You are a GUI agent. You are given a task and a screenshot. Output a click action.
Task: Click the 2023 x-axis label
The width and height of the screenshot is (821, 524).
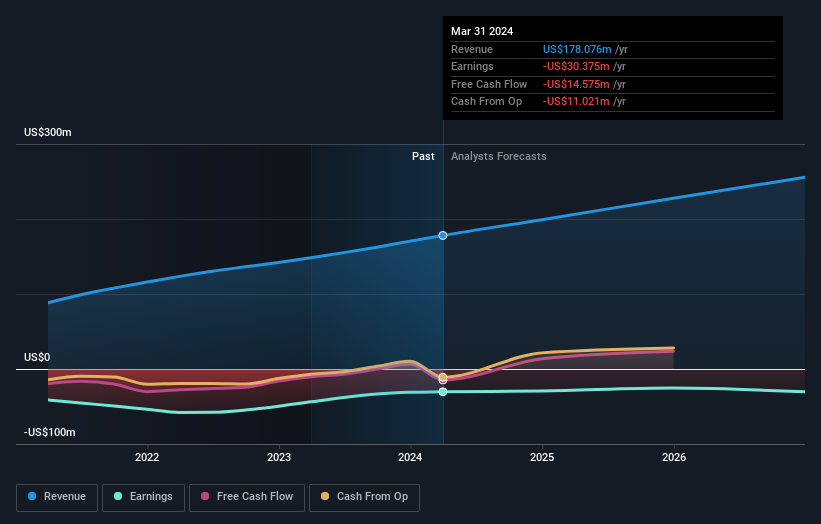tap(279, 457)
